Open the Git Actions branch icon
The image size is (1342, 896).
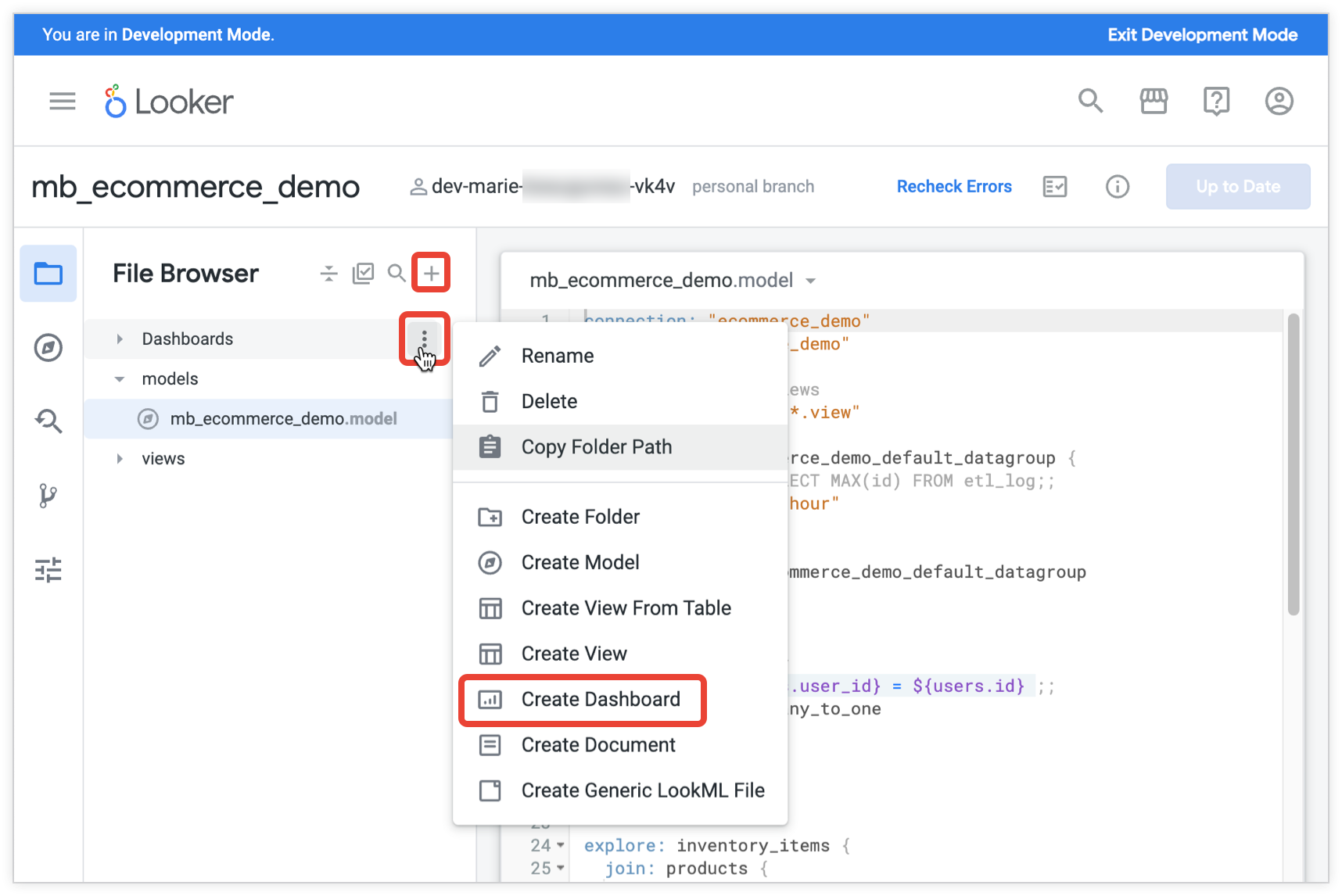[x=48, y=496]
